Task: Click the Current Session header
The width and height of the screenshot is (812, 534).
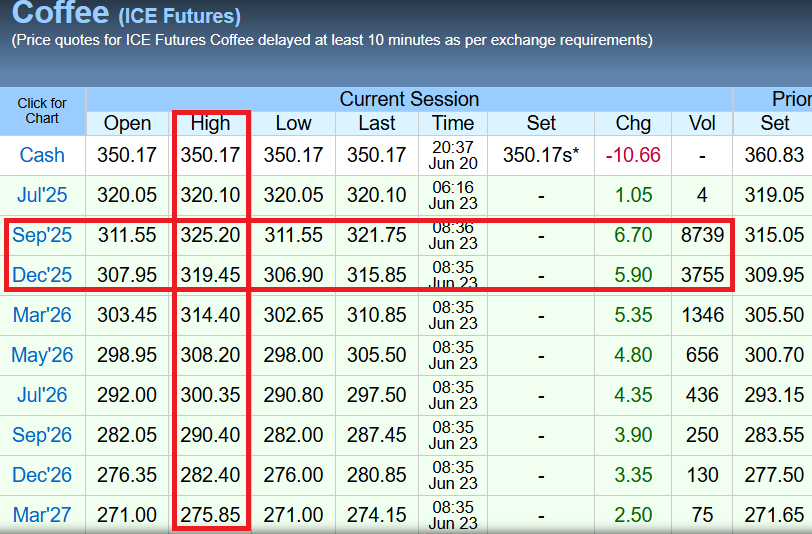Action: click(x=409, y=99)
